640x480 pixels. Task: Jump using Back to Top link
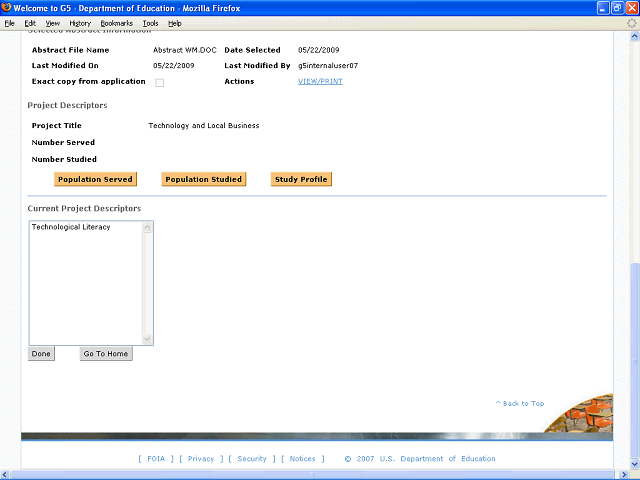coord(520,403)
